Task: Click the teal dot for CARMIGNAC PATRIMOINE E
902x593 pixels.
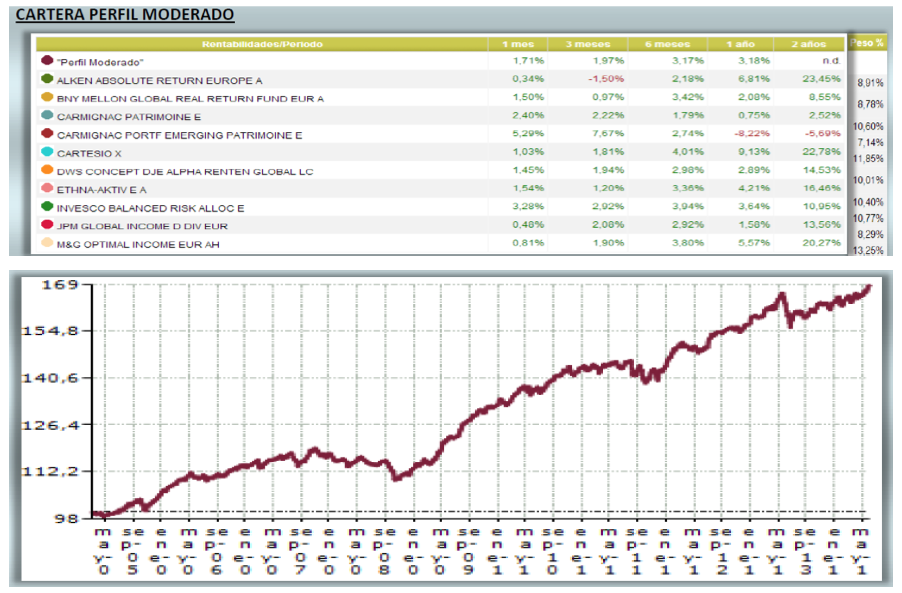Action: tap(47, 116)
